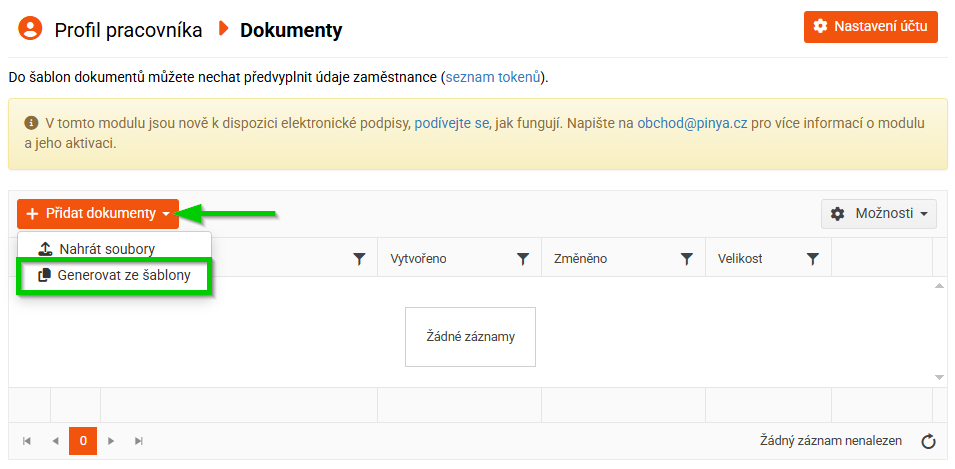Go to previous page of grid
This screenshot has width=955, height=469.
pos(55,441)
